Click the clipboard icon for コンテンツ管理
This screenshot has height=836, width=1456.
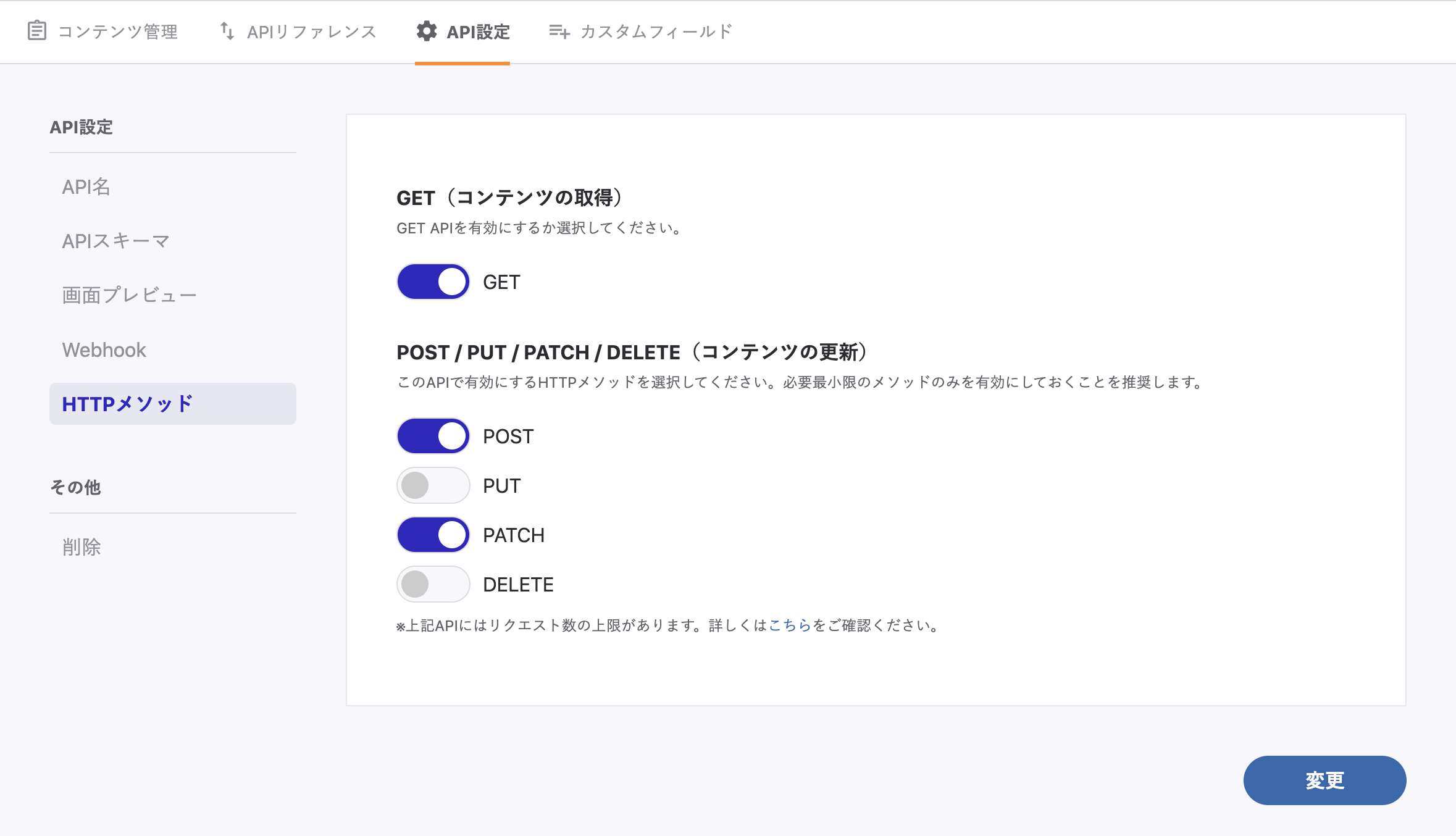tap(37, 31)
